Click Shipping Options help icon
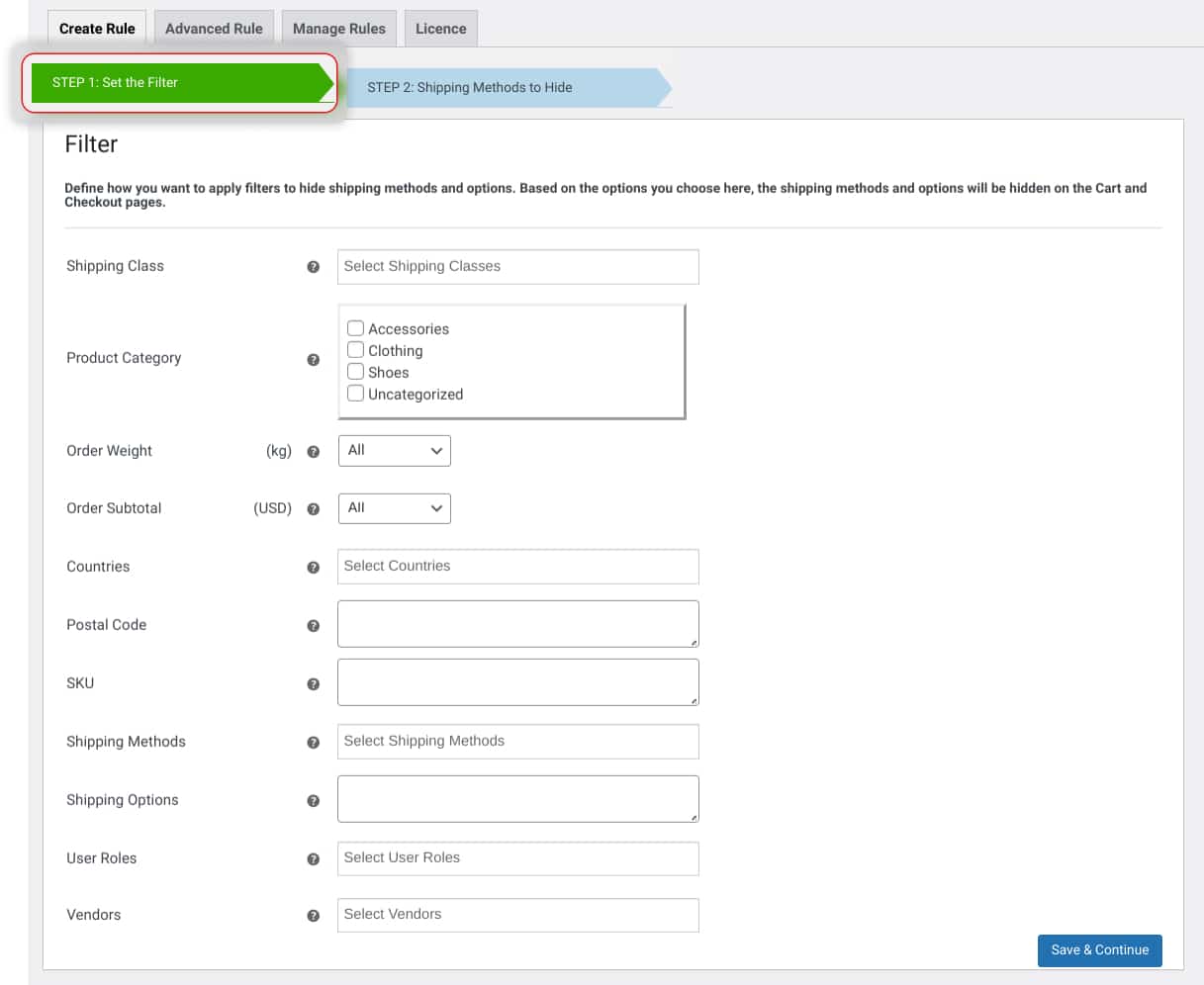1204x985 pixels. (x=314, y=801)
